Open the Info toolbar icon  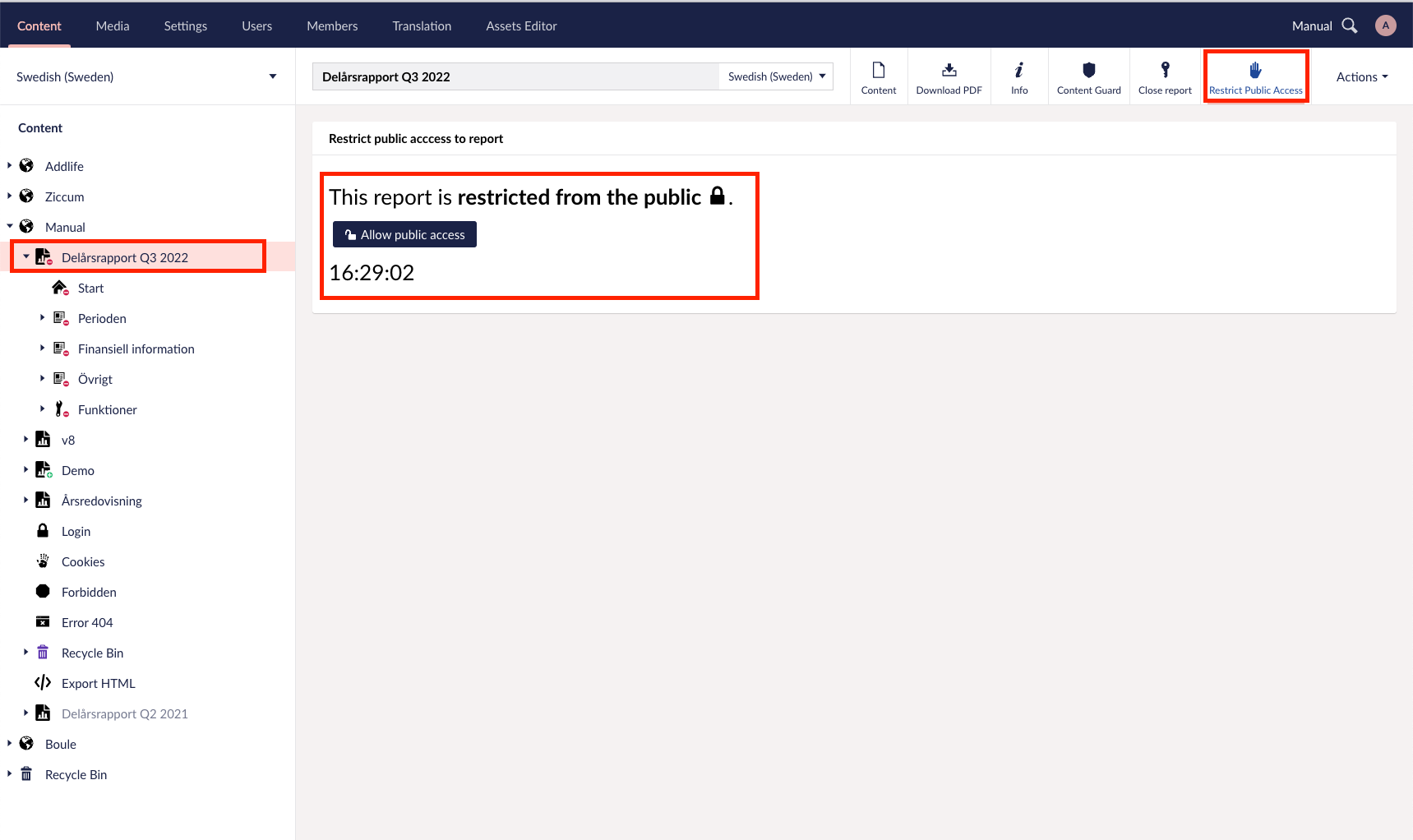pos(1018,71)
